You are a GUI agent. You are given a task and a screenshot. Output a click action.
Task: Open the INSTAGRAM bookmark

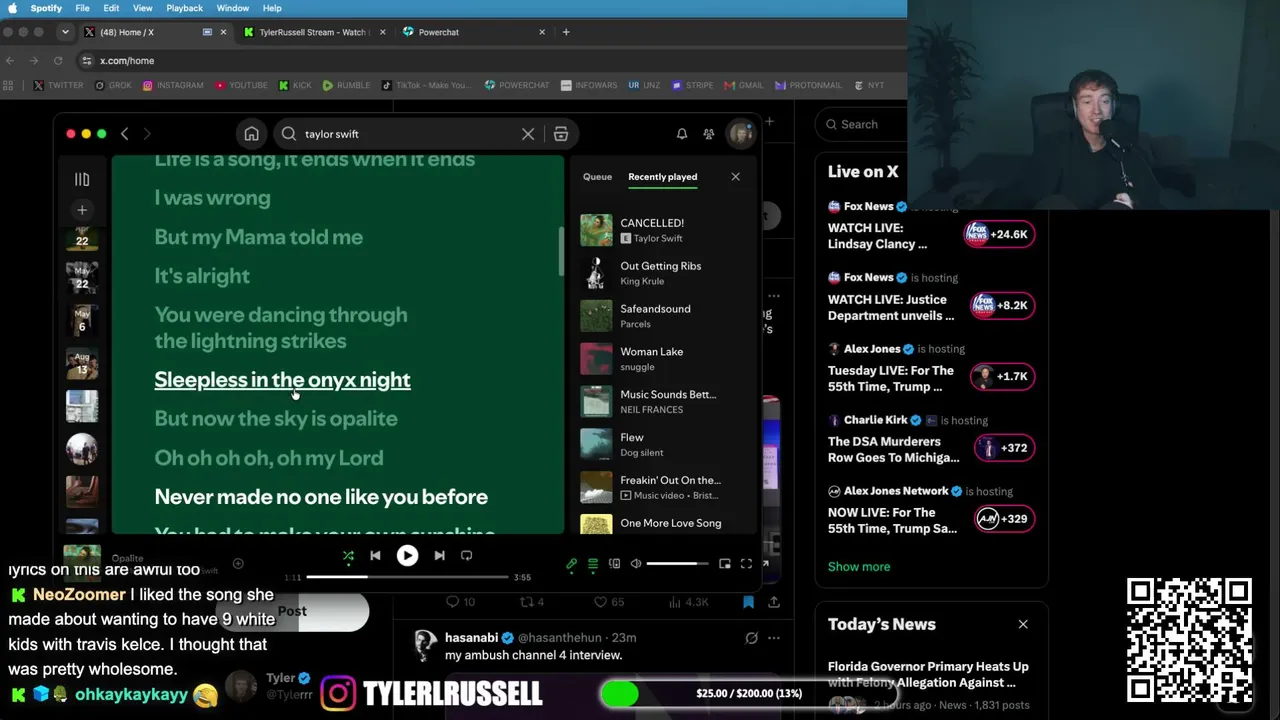pyautogui.click(x=173, y=85)
